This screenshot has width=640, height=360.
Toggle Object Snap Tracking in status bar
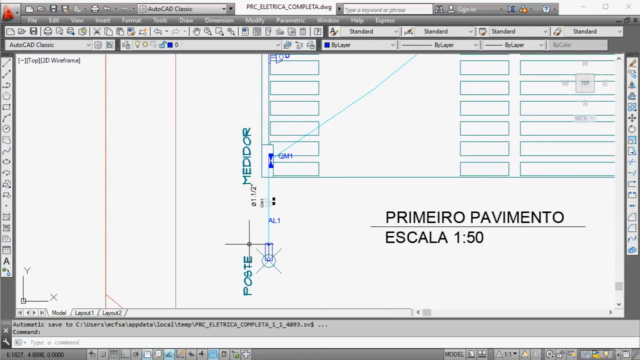point(169,354)
